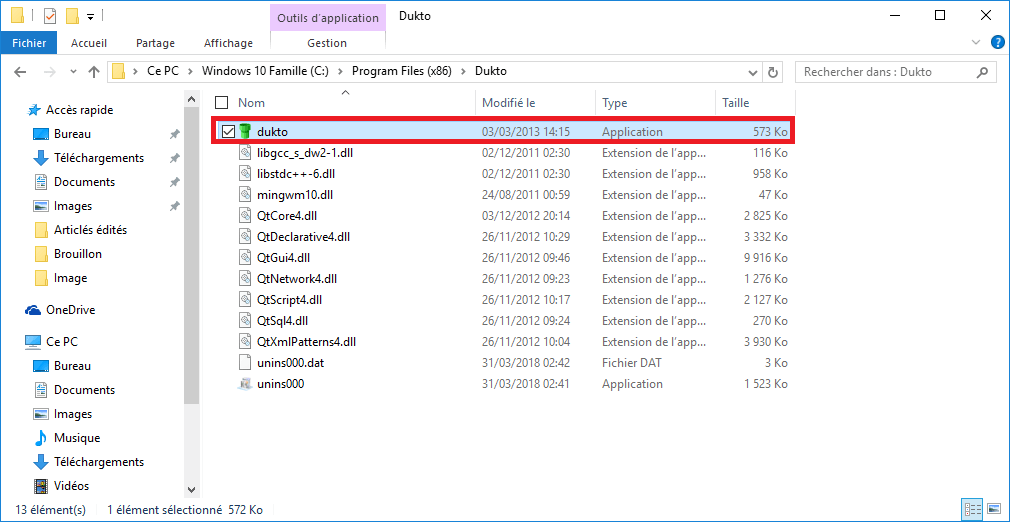
Task: Switch to details view icon in status bar
Action: 969,509
